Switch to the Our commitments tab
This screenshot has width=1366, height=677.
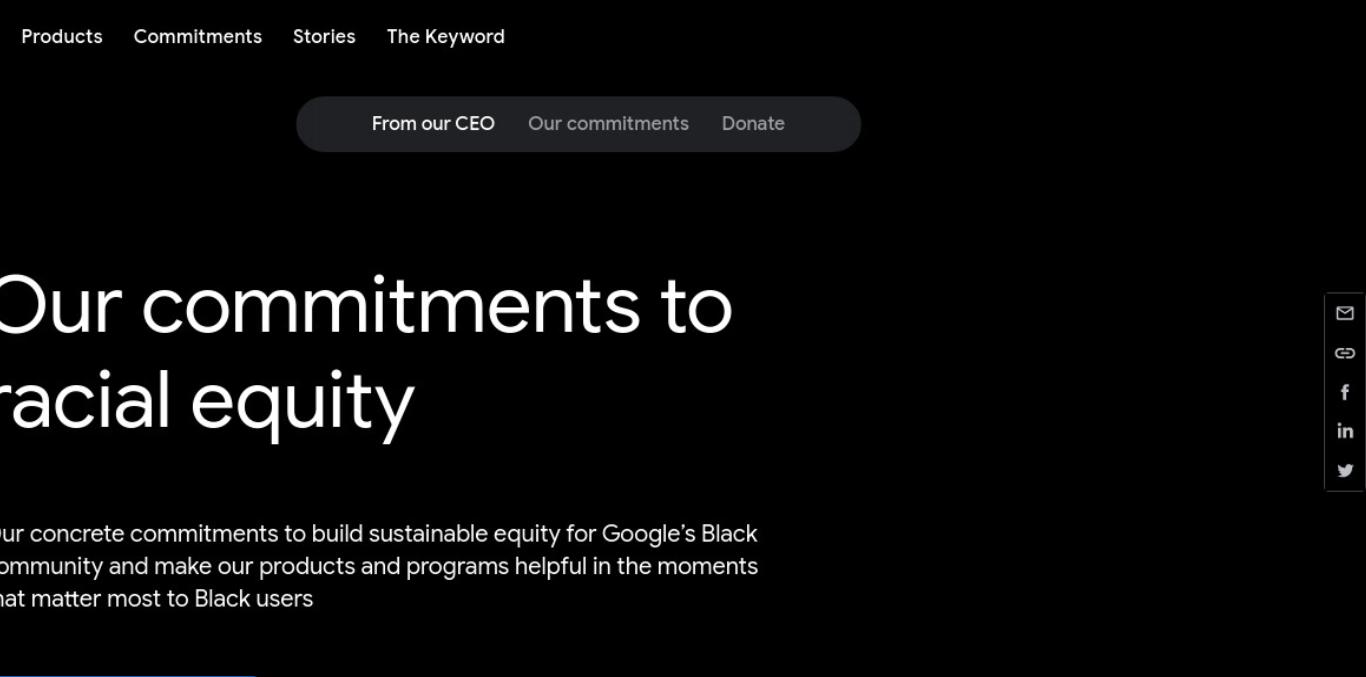pyautogui.click(x=608, y=124)
